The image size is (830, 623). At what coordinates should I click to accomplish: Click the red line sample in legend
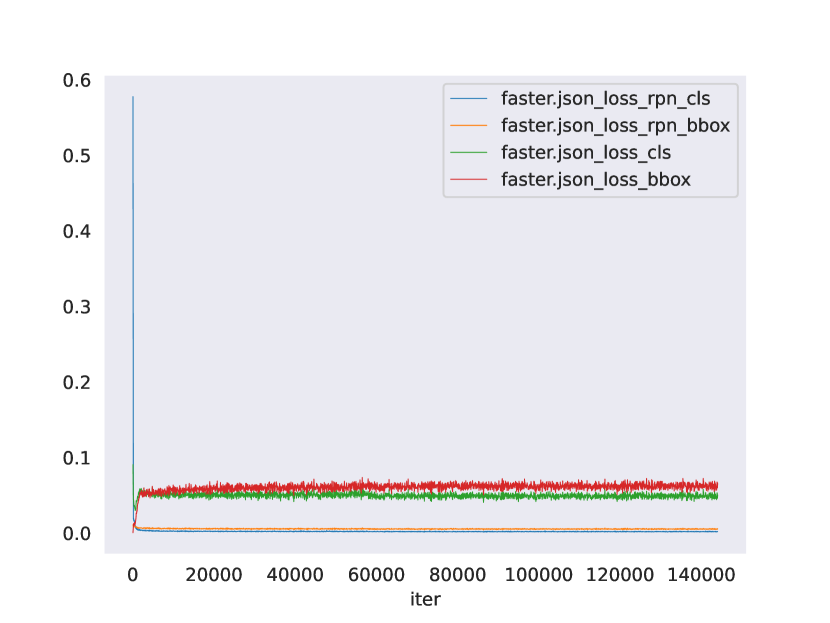click(x=468, y=179)
